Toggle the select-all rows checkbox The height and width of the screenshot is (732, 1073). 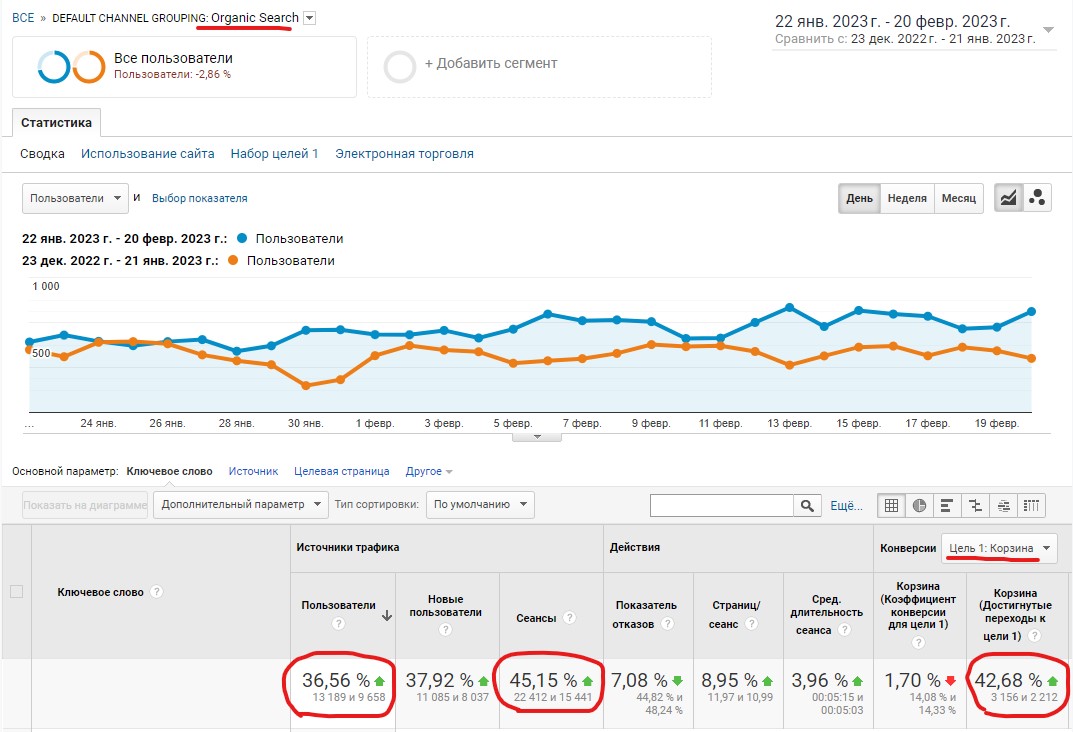tap(16, 592)
